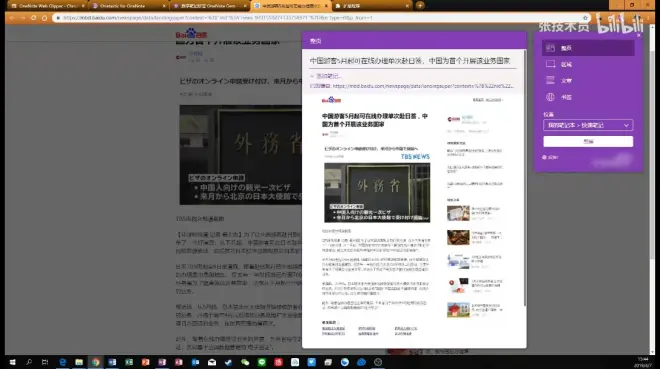Open WeChat from taskbar
The height and width of the screenshot is (369, 660).
click(x=245, y=362)
